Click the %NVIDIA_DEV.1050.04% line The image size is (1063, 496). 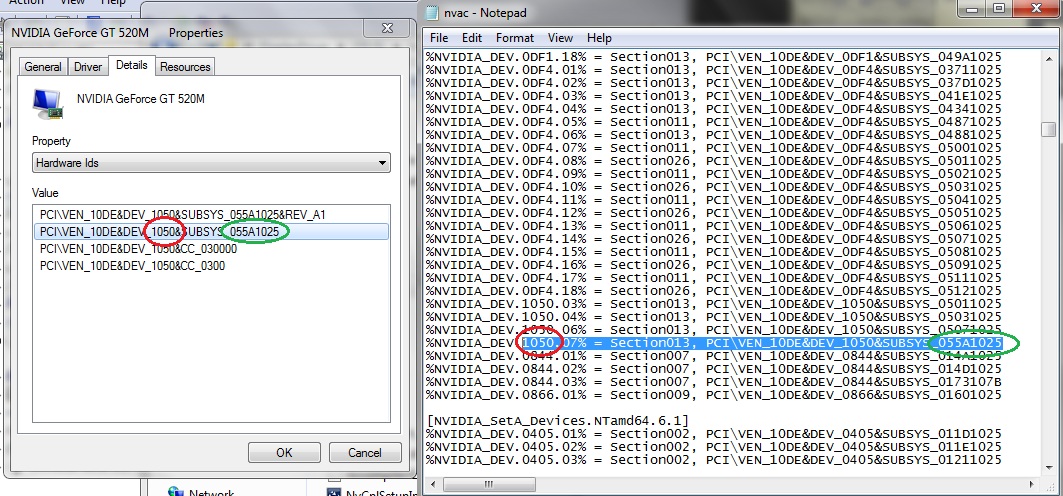tap(715, 316)
